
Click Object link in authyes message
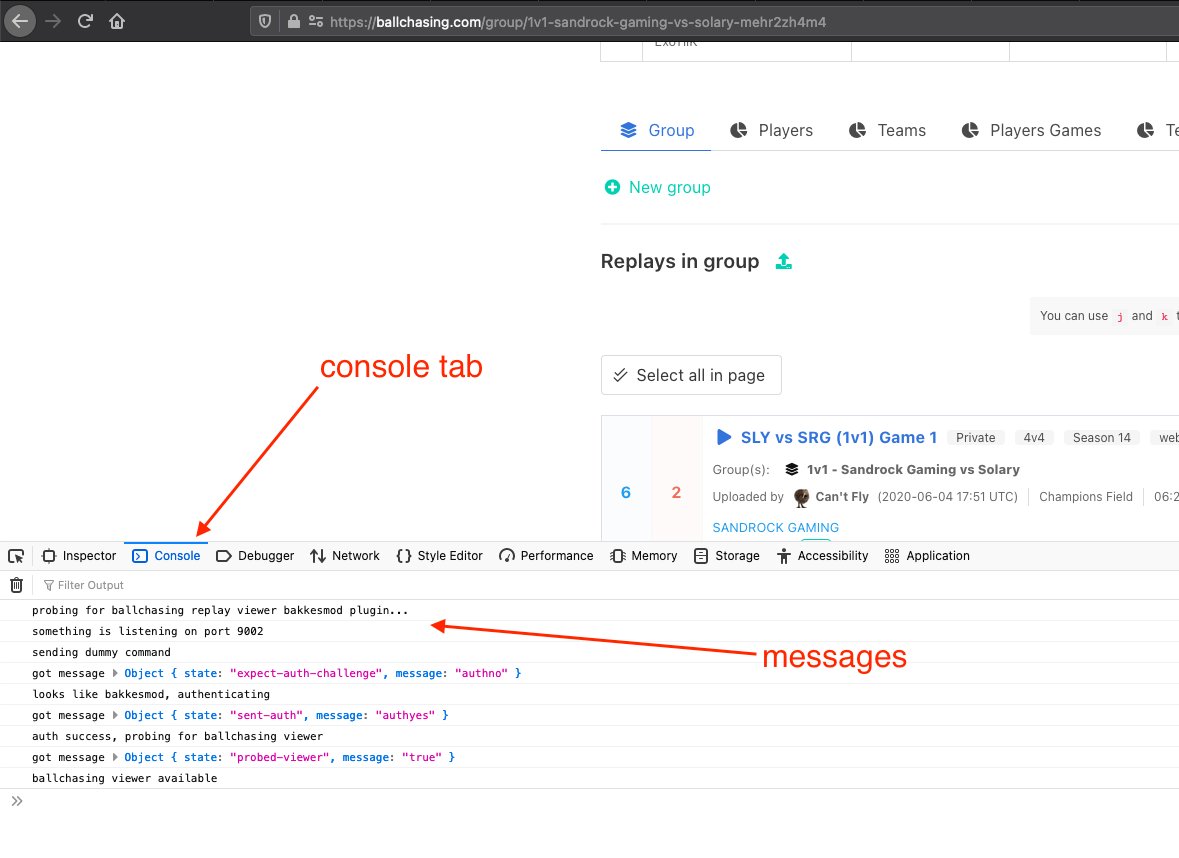coord(144,715)
